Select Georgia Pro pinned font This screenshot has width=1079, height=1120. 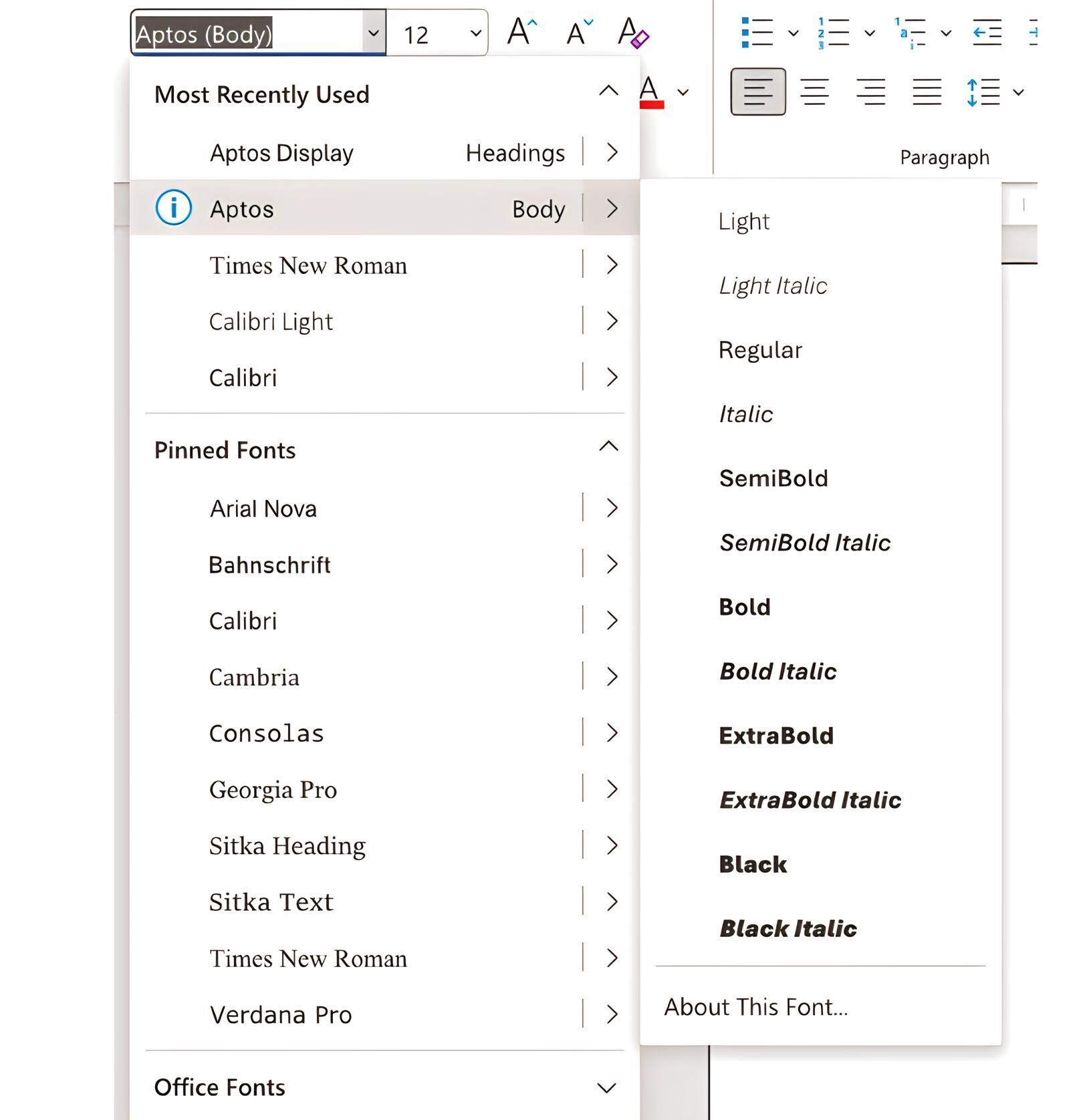click(x=356, y=789)
